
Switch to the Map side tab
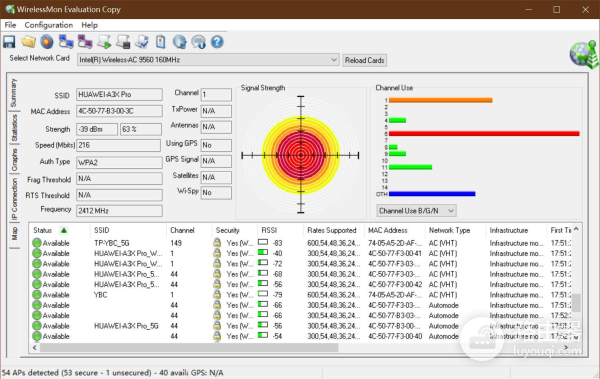(x=14, y=233)
